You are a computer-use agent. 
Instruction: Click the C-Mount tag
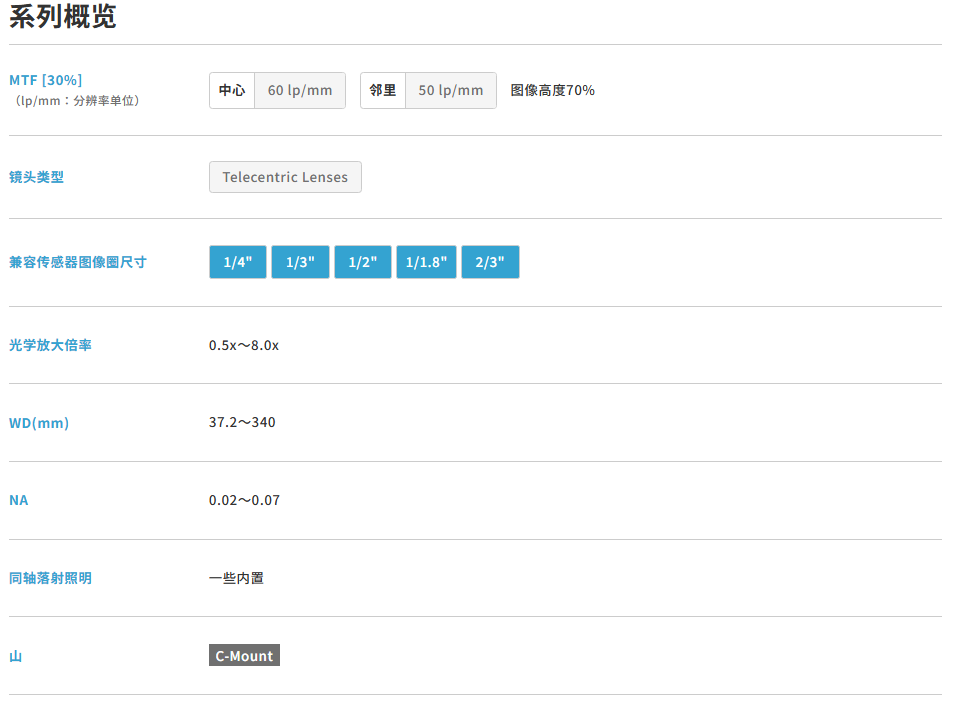coord(244,655)
